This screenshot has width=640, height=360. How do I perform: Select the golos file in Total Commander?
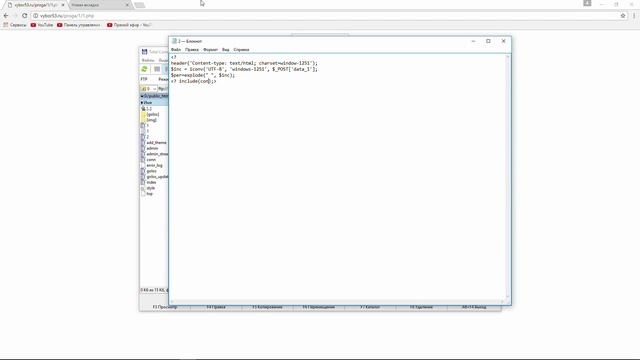(151, 171)
